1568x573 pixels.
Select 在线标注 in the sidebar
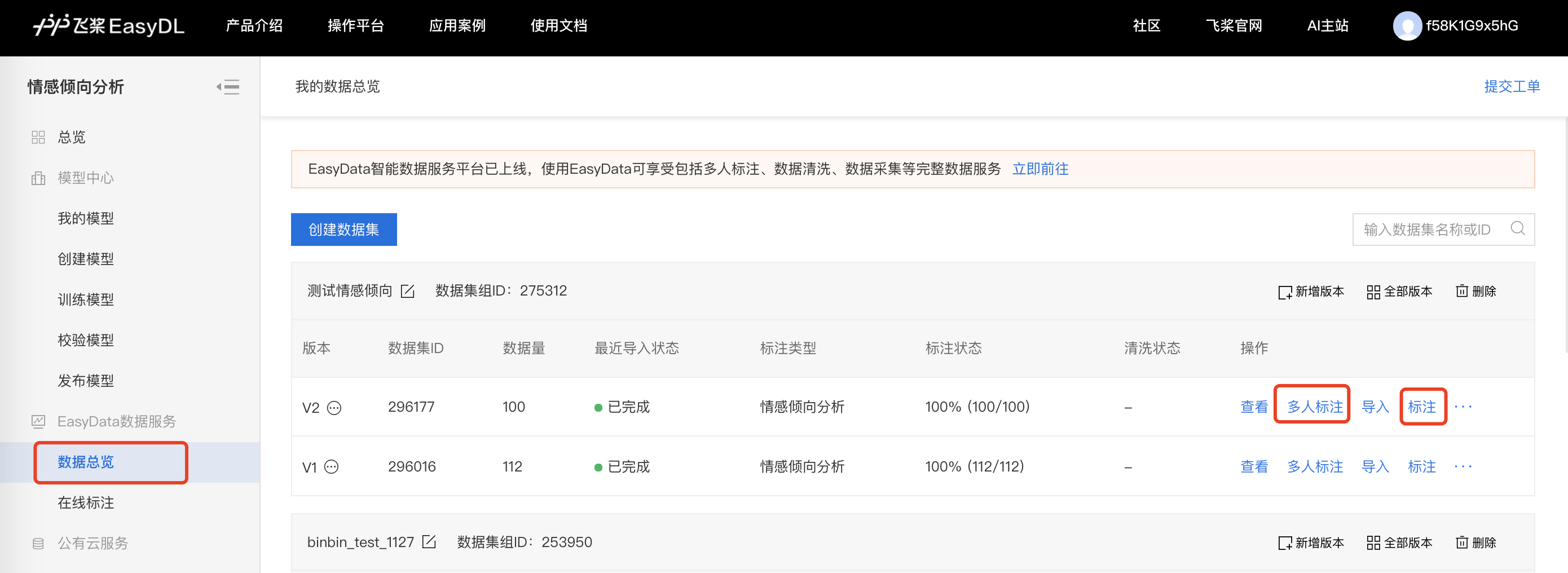(86, 503)
